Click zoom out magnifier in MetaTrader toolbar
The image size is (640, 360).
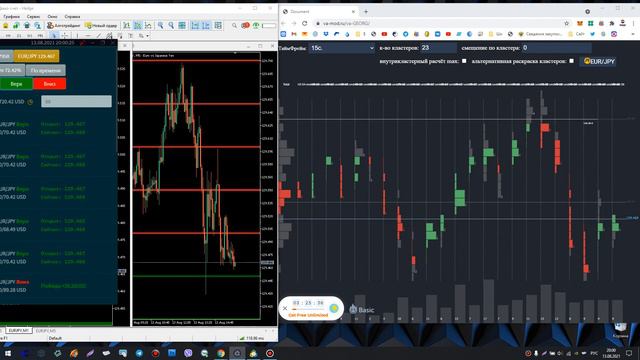(171, 25)
